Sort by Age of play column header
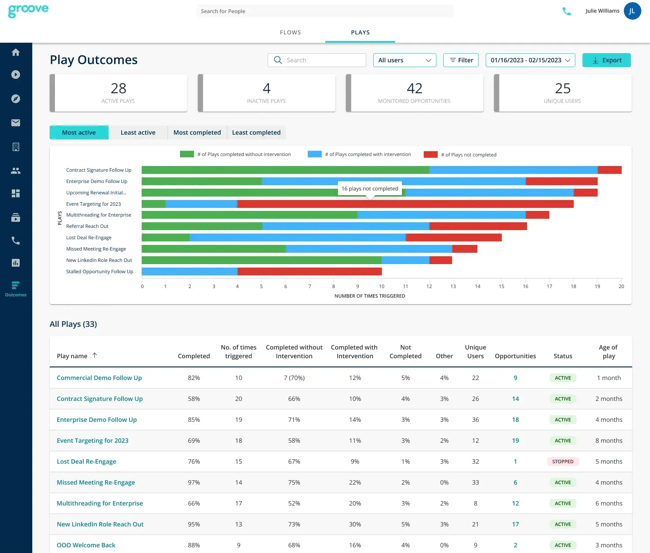This screenshot has width=650, height=553. pos(608,352)
